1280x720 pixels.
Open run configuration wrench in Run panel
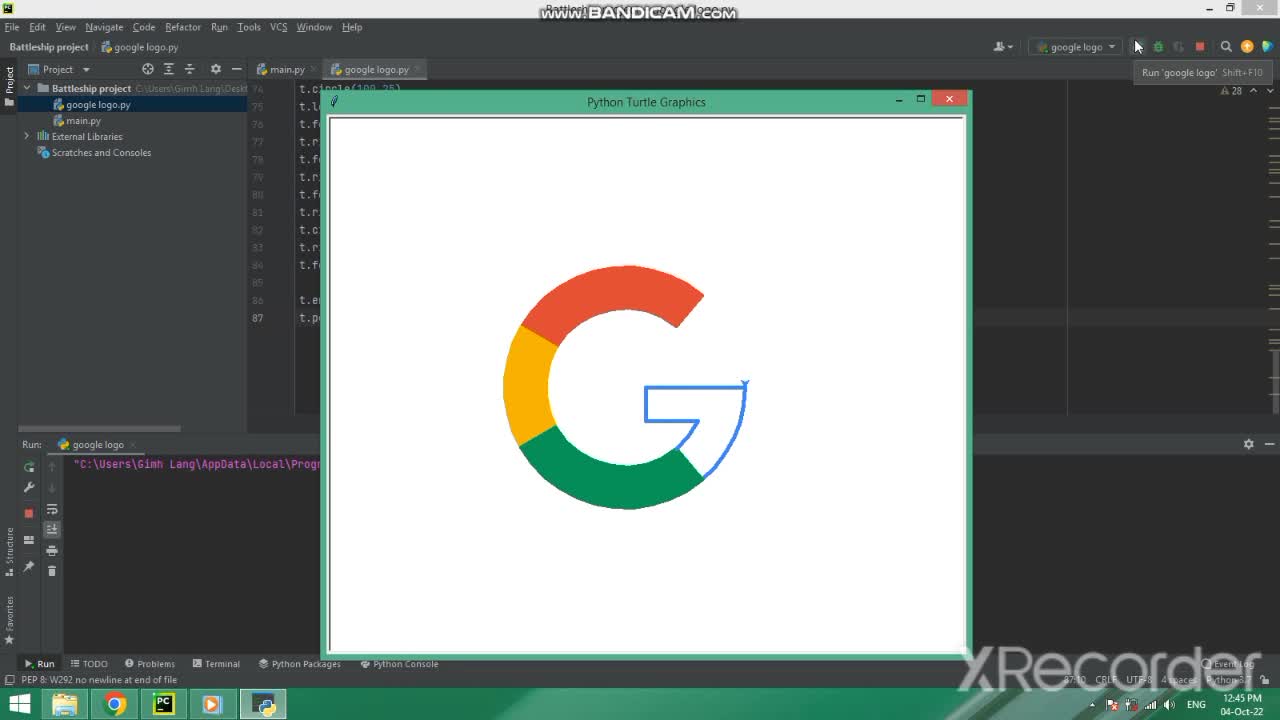(x=29, y=488)
